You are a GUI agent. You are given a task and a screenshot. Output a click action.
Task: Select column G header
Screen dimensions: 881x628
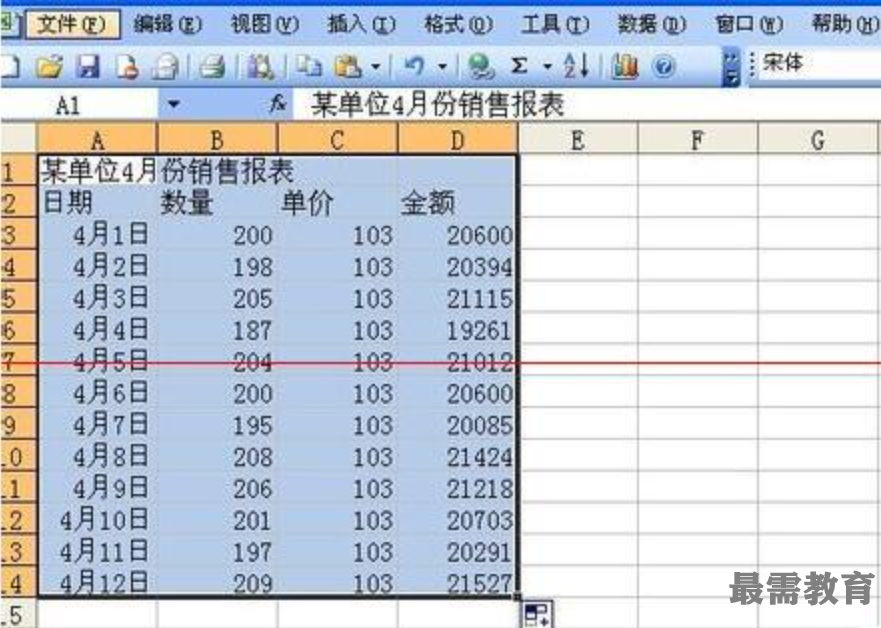(x=818, y=139)
